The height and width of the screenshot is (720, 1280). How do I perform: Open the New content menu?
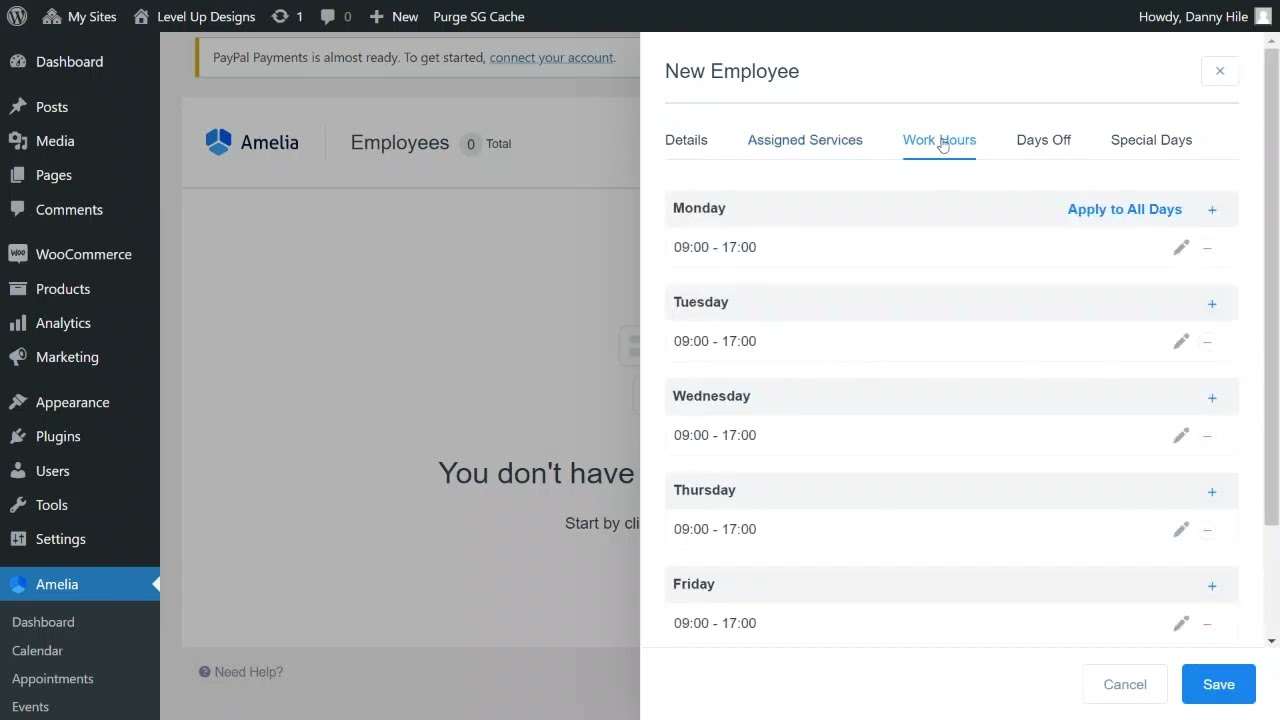394,16
